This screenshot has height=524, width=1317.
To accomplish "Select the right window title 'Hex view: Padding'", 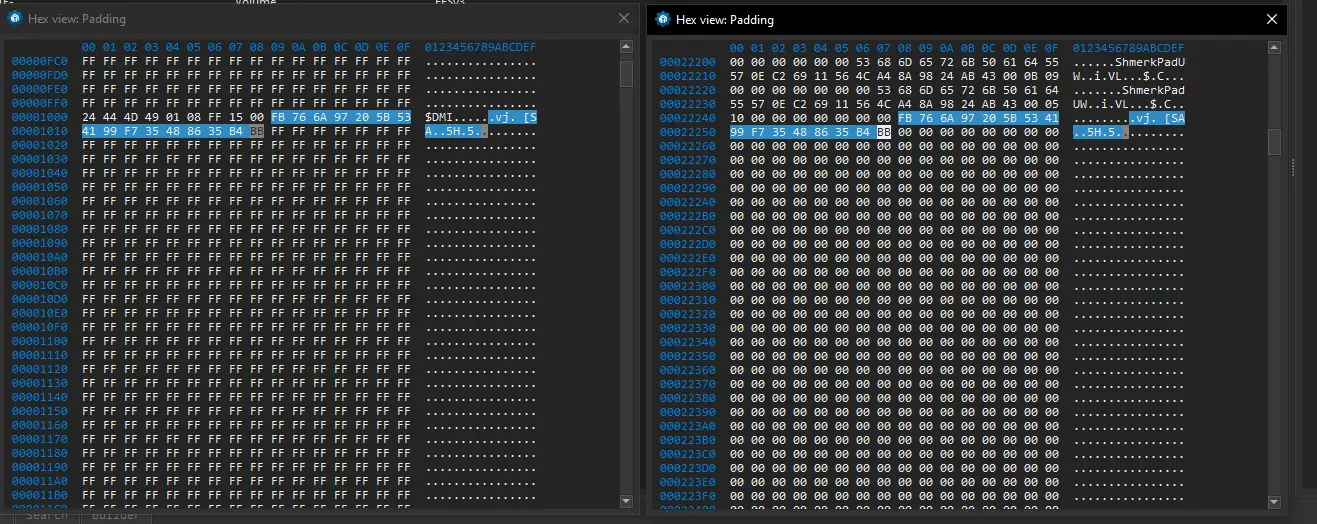I will [725, 19].
